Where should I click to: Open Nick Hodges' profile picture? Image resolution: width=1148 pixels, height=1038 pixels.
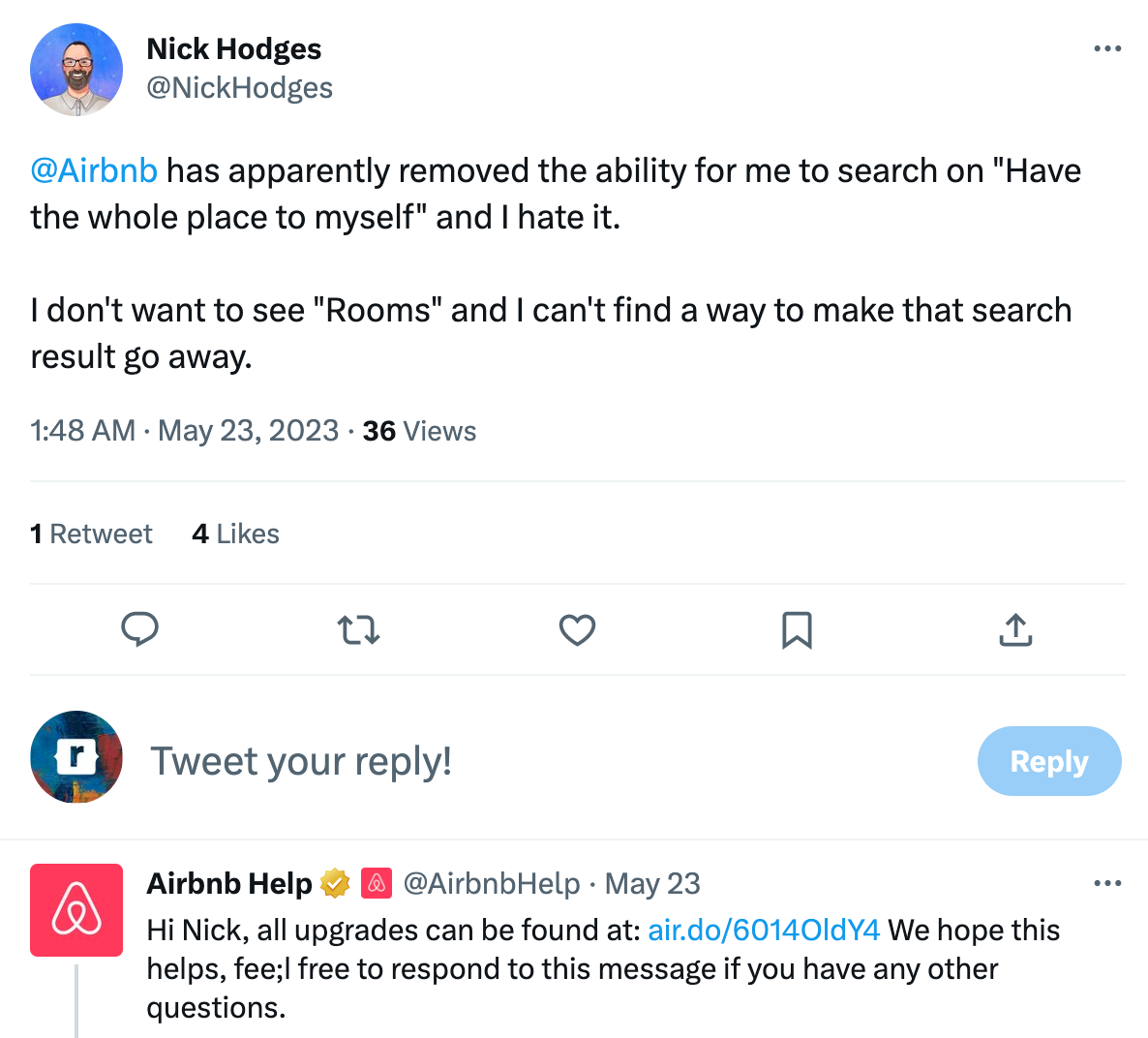pyautogui.click(x=76, y=69)
